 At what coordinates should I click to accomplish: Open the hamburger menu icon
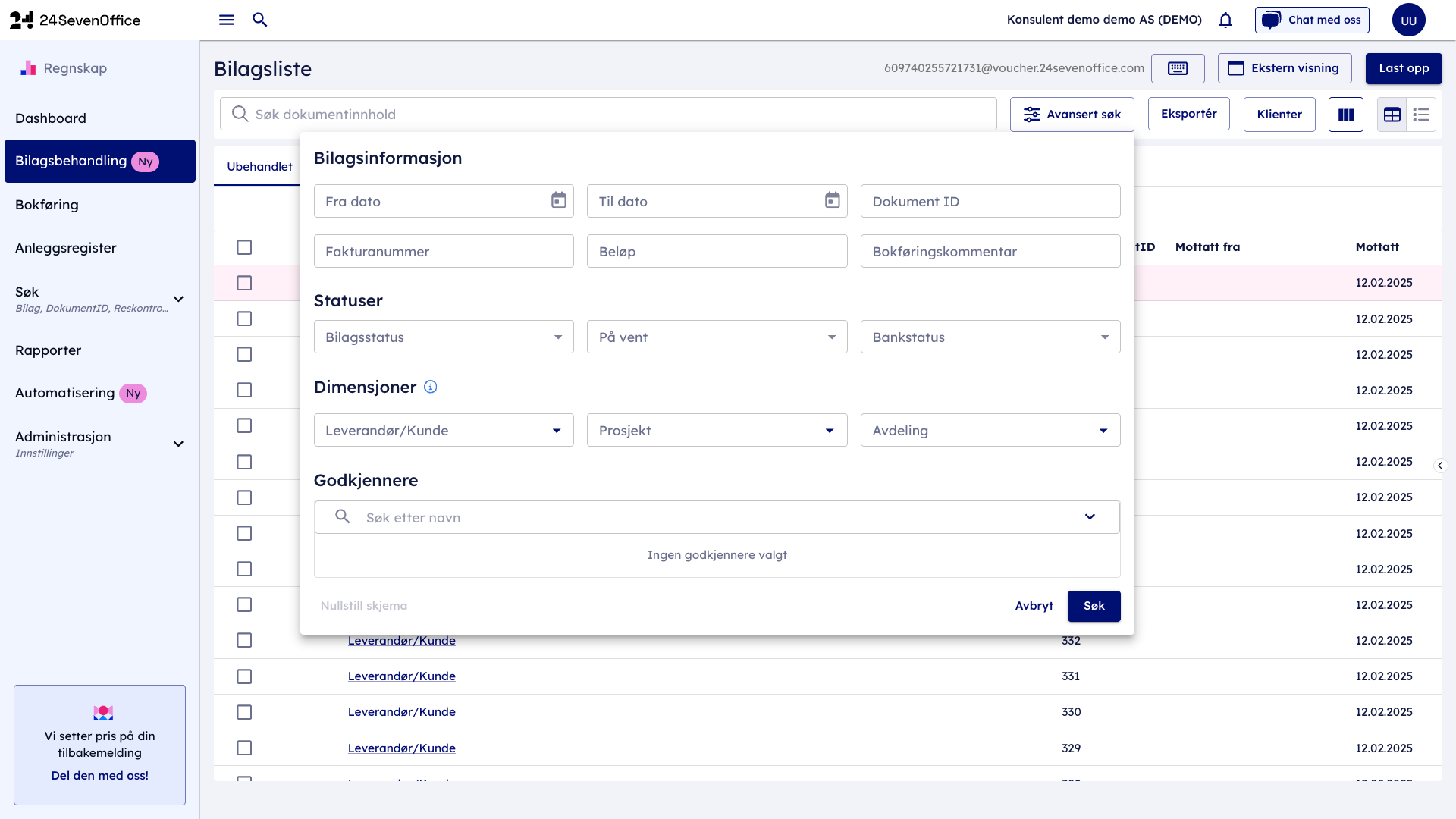pos(227,20)
